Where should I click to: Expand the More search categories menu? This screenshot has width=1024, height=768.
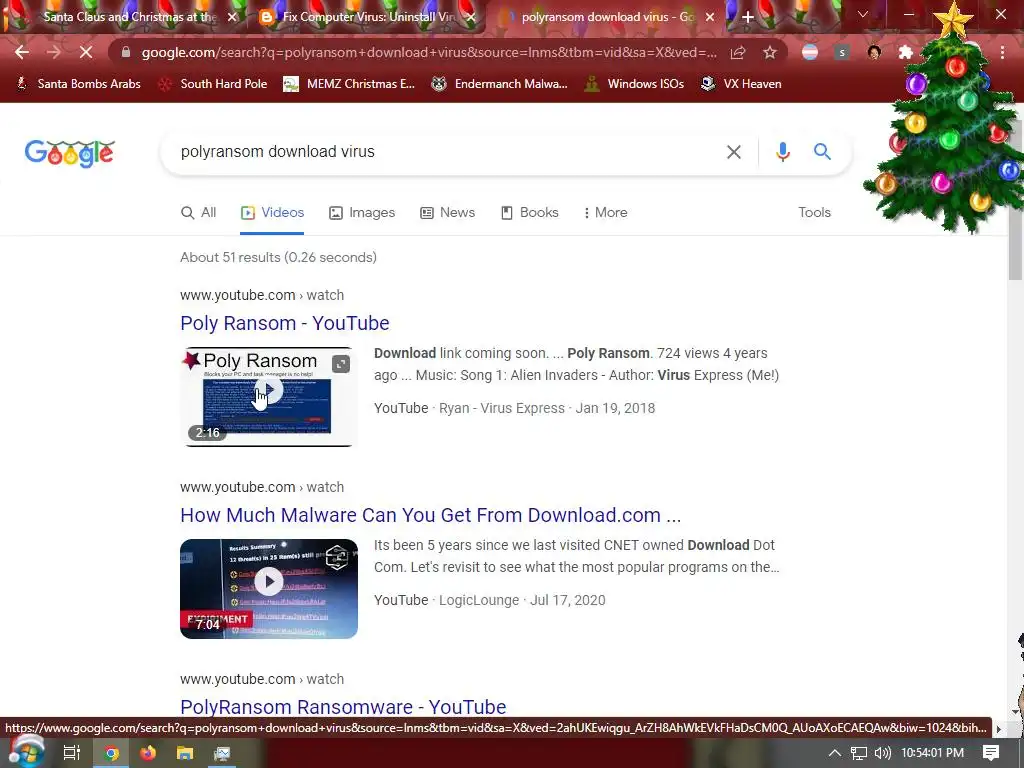(x=605, y=212)
